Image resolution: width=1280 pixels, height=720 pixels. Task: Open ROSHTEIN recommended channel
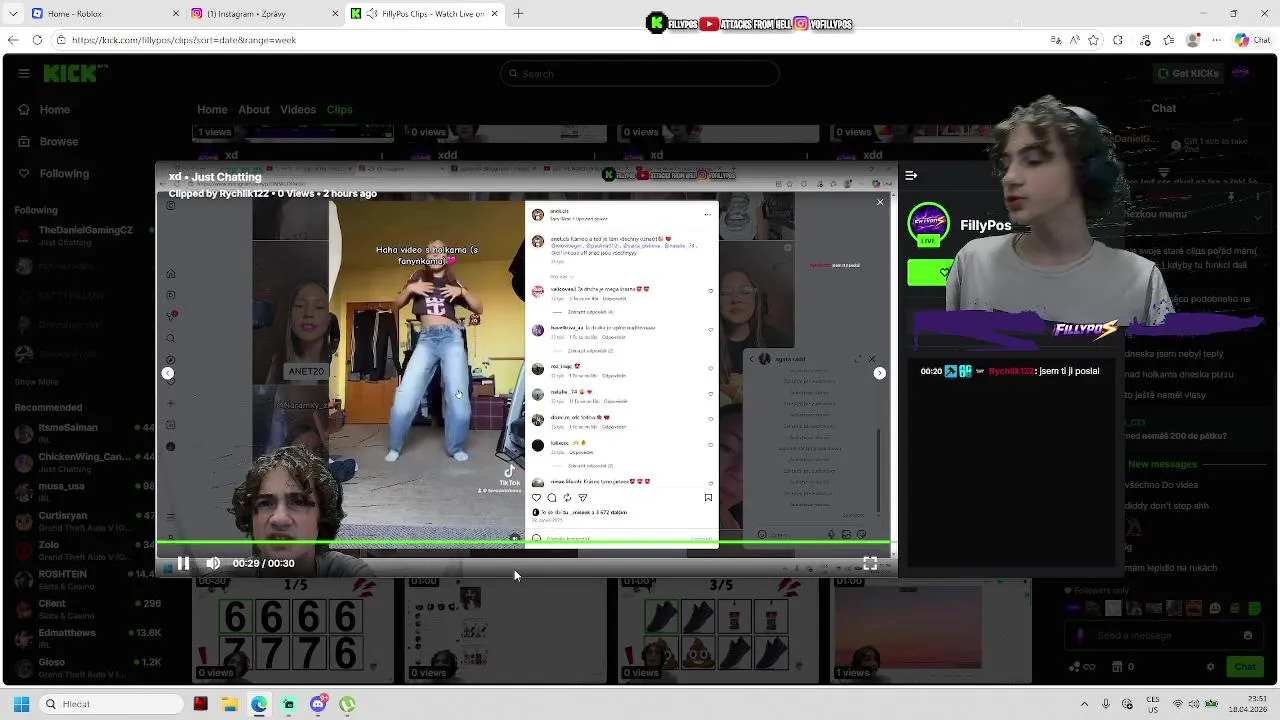click(x=85, y=580)
